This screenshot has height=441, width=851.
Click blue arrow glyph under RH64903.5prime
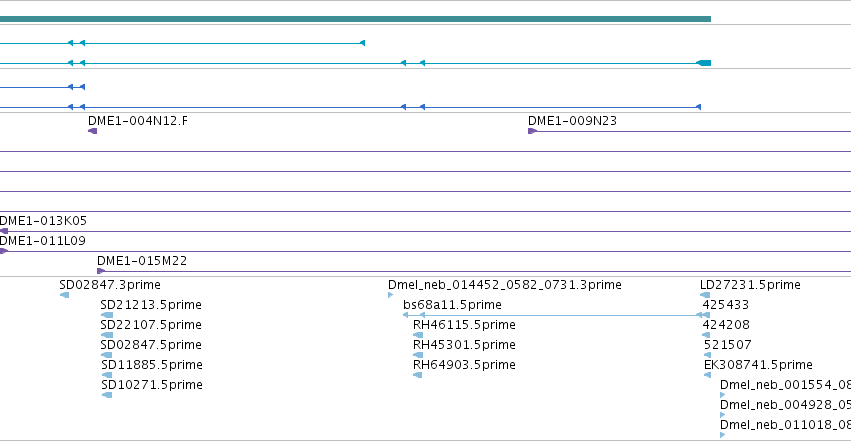click(418, 375)
